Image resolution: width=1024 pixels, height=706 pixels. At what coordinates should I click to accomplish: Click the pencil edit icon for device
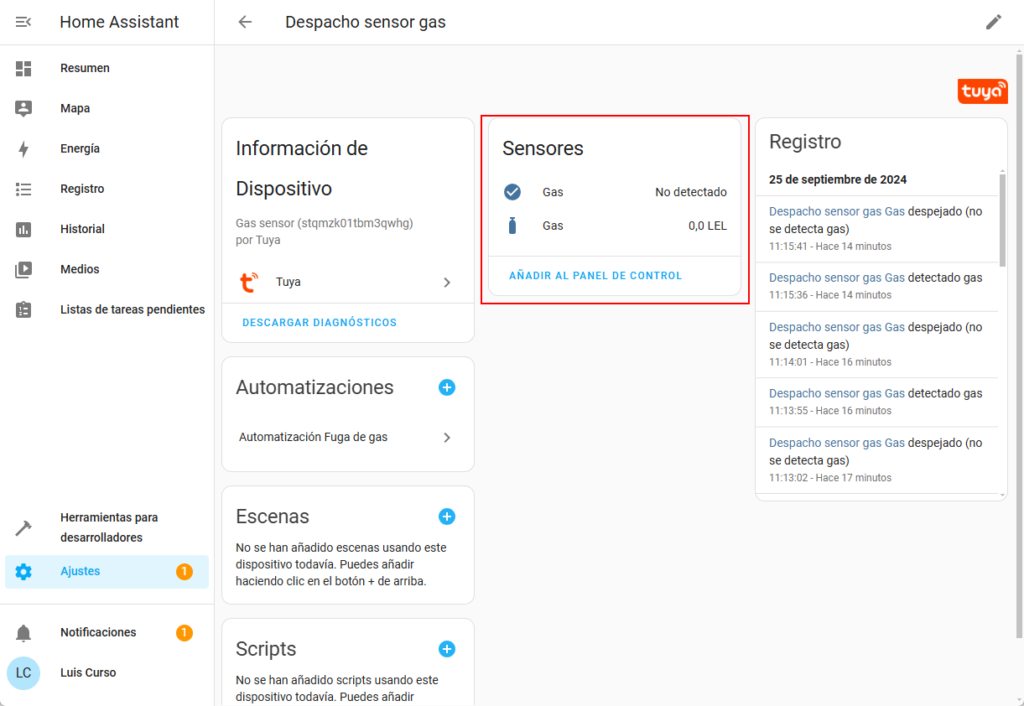[x=993, y=22]
